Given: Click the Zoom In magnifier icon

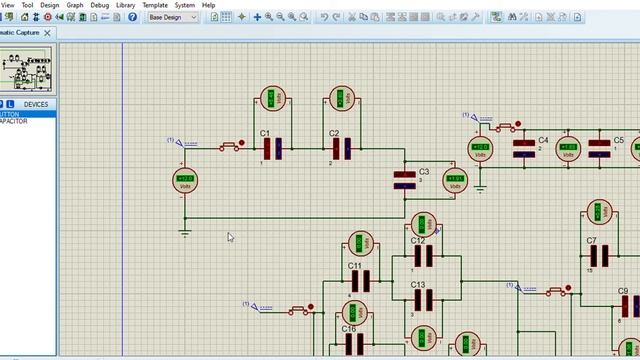Looking at the screenshot, I should [269, 17].
